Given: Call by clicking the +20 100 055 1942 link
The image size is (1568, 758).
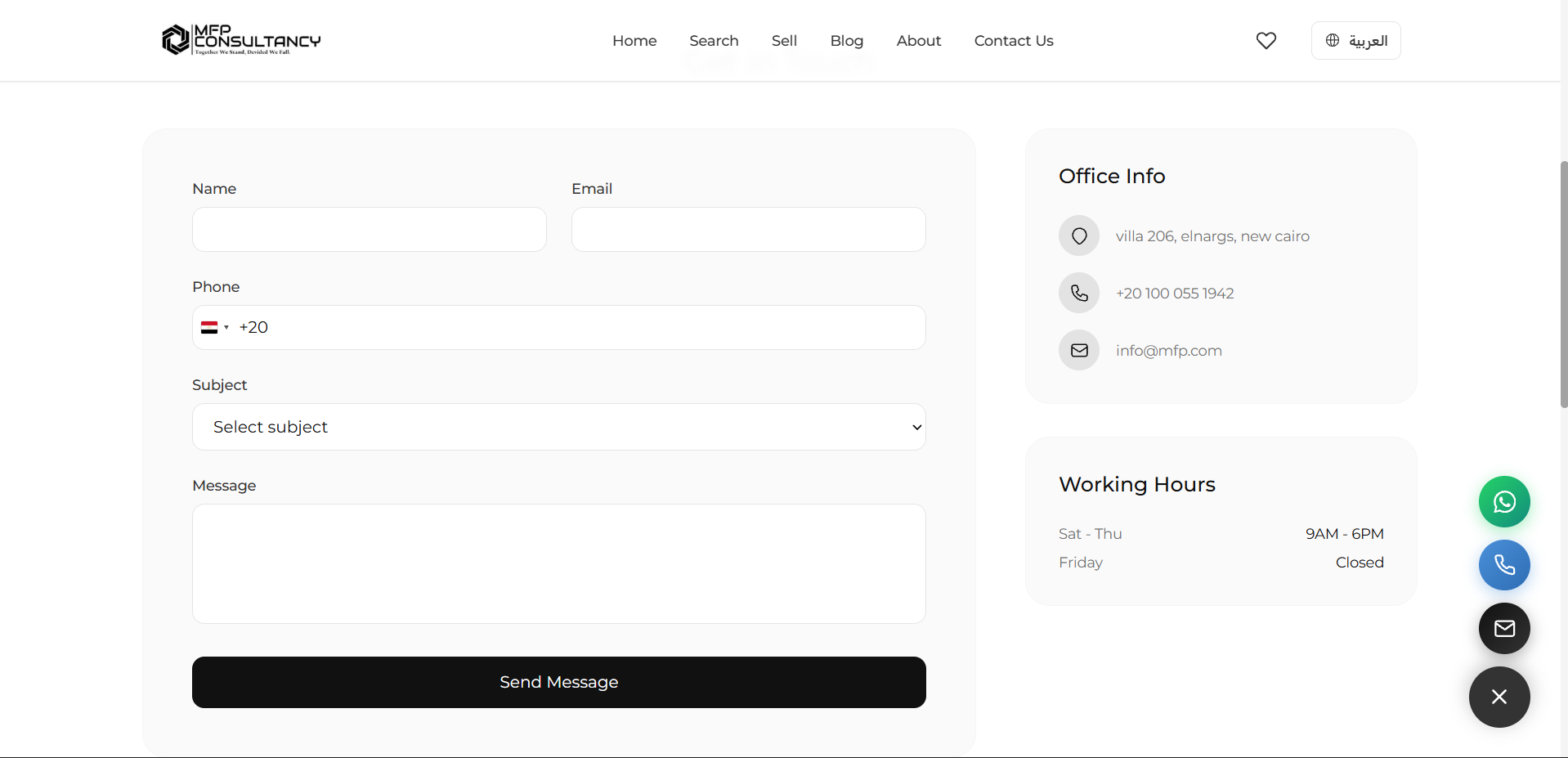Looking at the screenshot, I should coord(1175,293).
